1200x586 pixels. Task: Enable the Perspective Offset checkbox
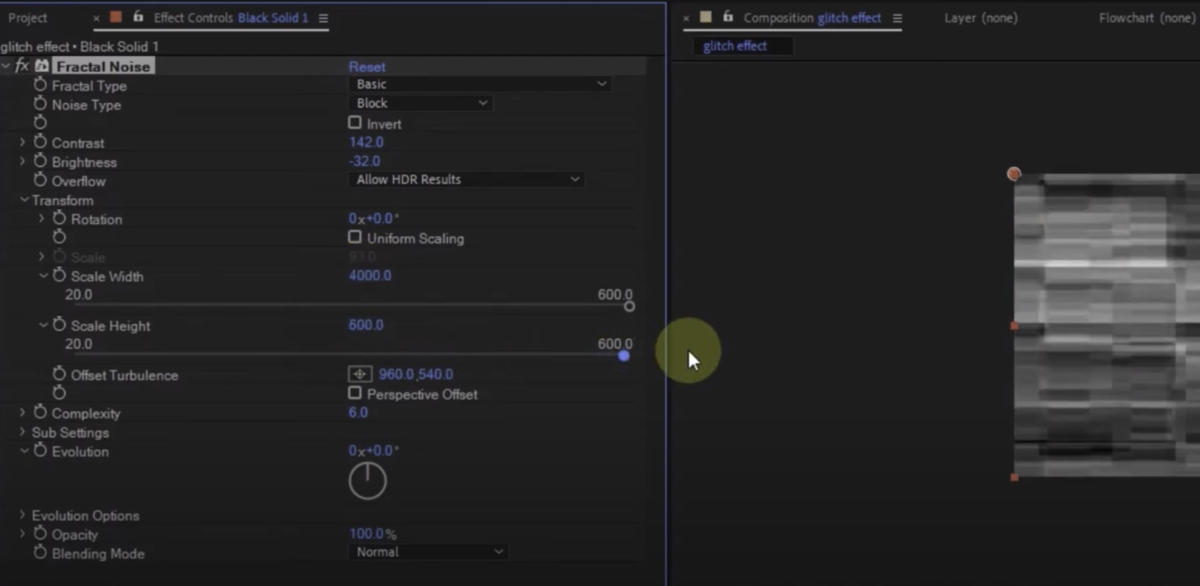pyautogui.click(x=354, y=393)
